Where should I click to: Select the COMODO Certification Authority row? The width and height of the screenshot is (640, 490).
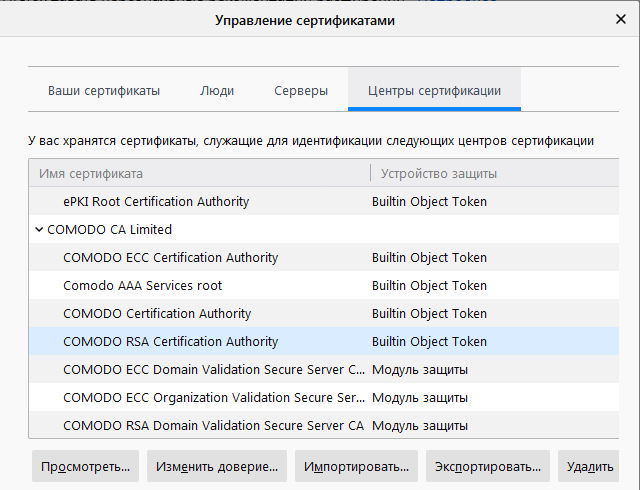click(x=324, y=313)
